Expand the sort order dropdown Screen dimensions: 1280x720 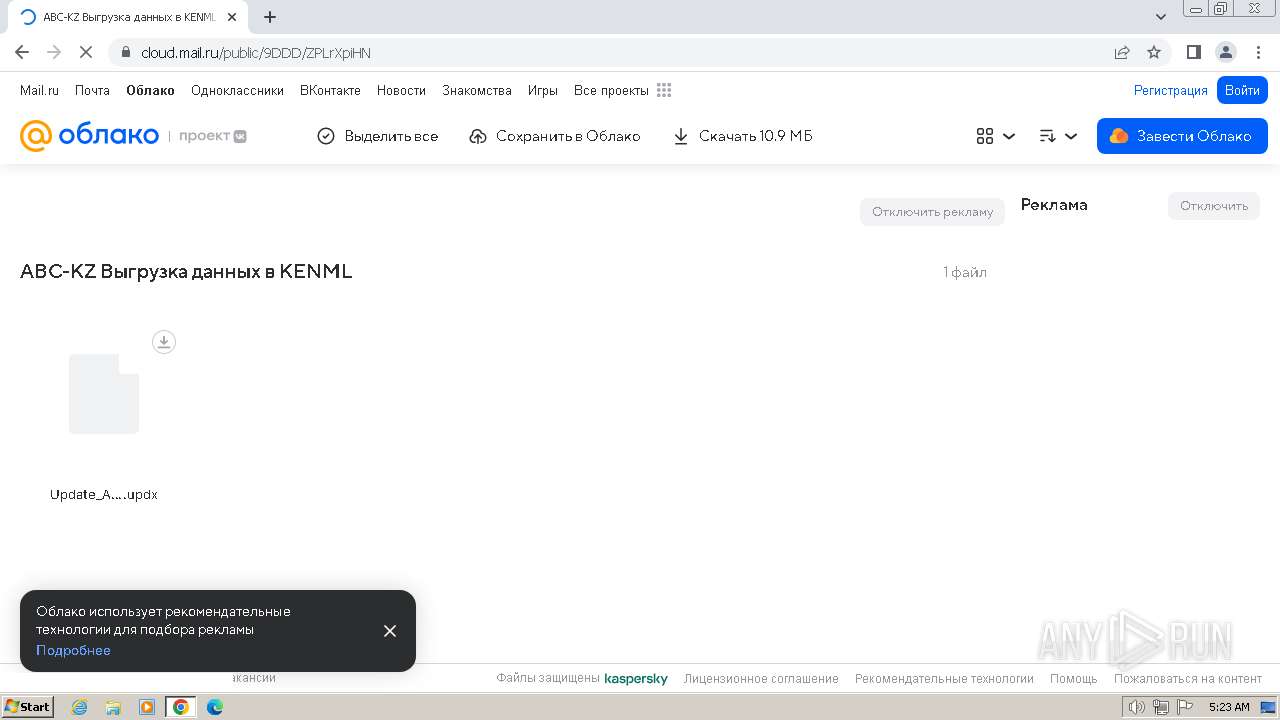1058,136
